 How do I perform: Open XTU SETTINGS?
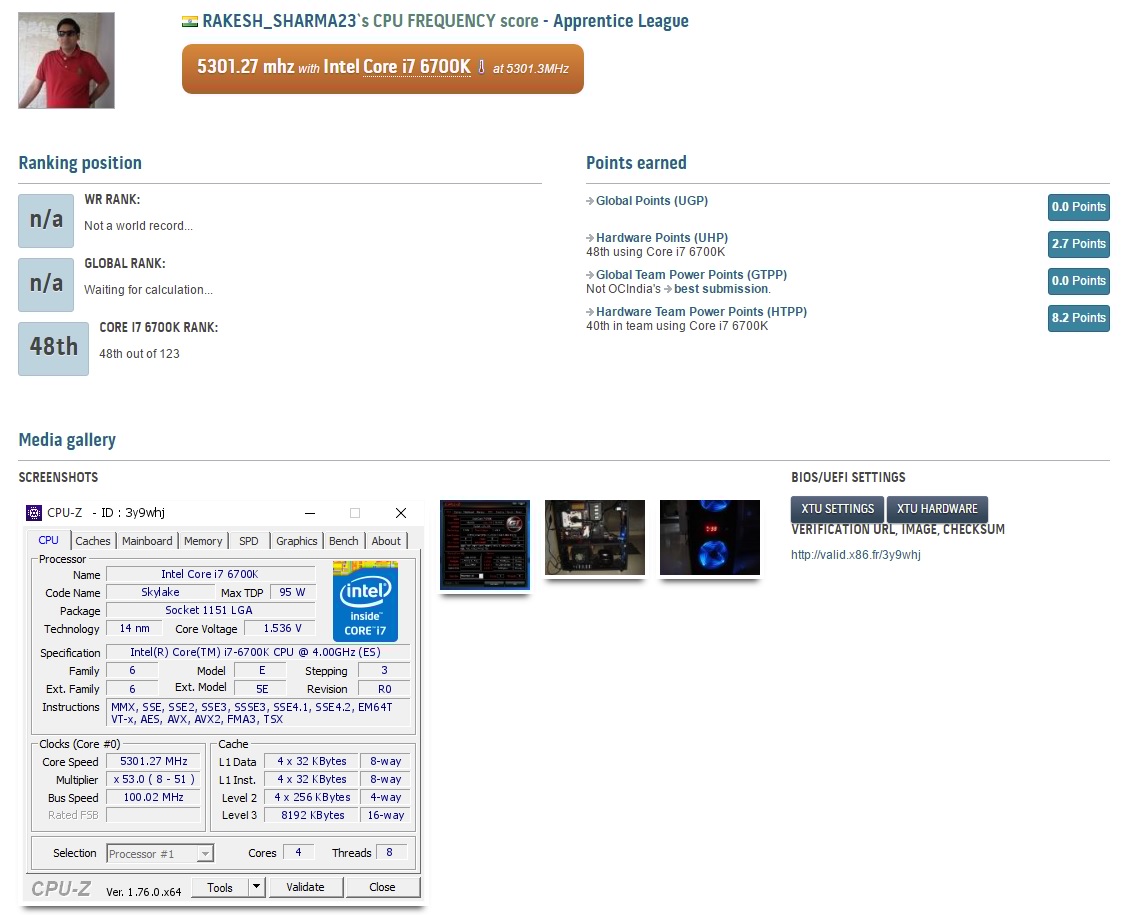(837, 509)
